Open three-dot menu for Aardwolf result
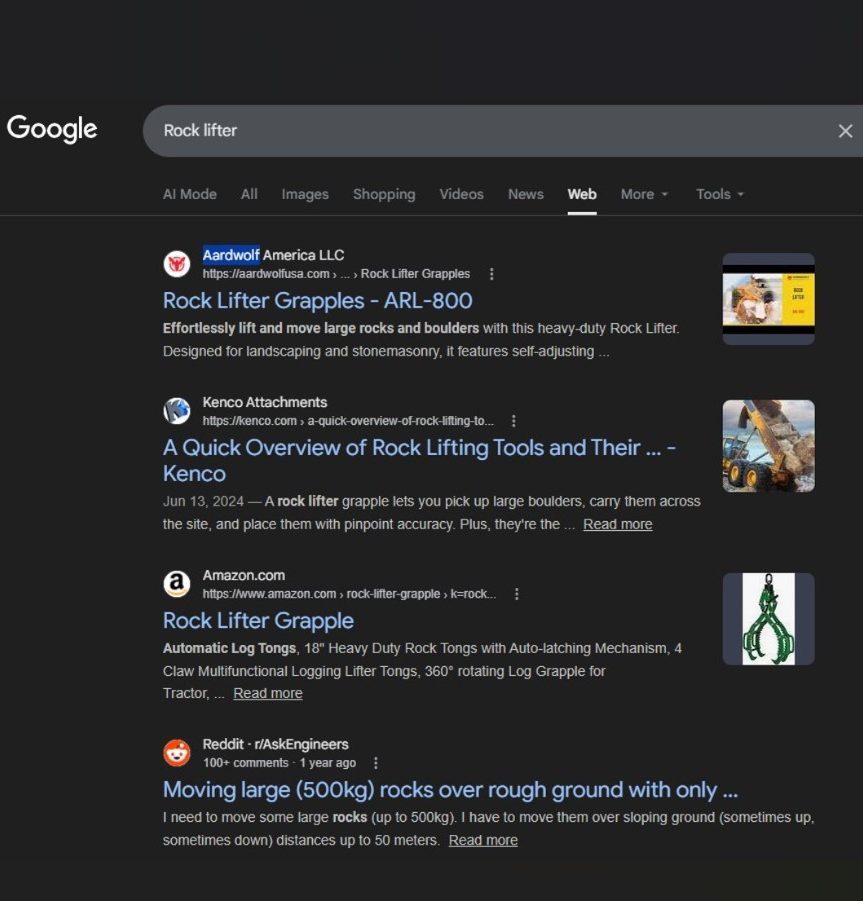 491,274
